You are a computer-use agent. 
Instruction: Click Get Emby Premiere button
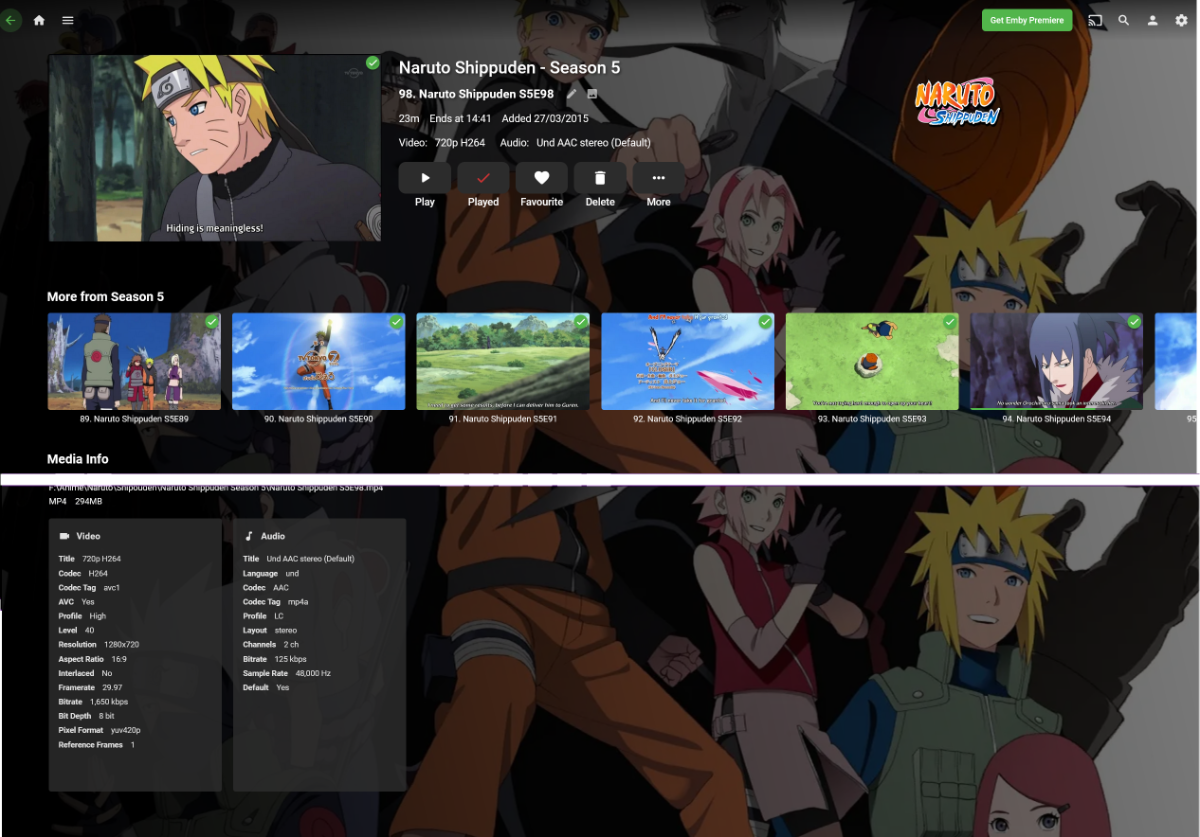tap(1026, 20)
